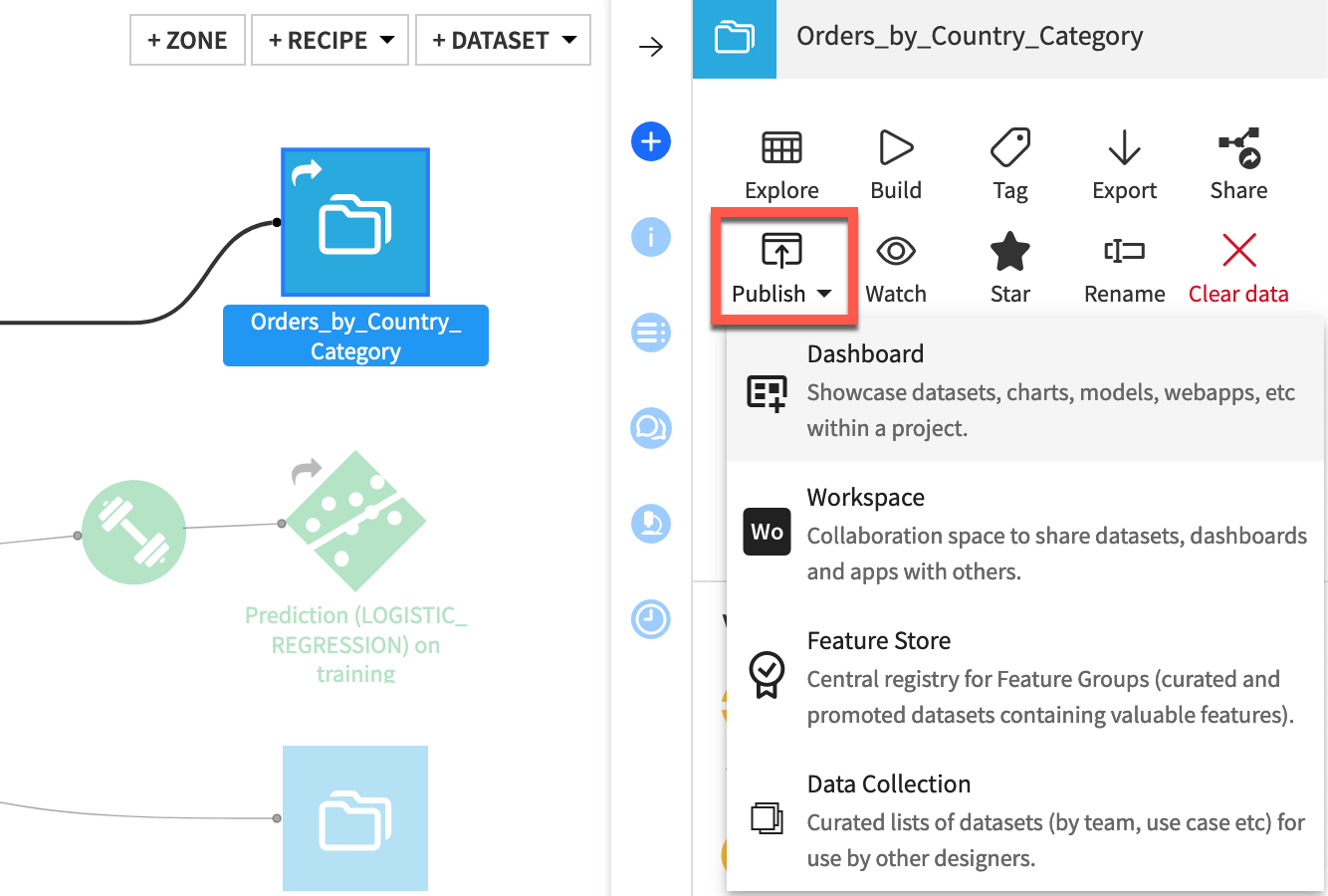
Task: Click the Data Collection stacked squares icon
Action: pyautogui.click(x=767, y=818)
